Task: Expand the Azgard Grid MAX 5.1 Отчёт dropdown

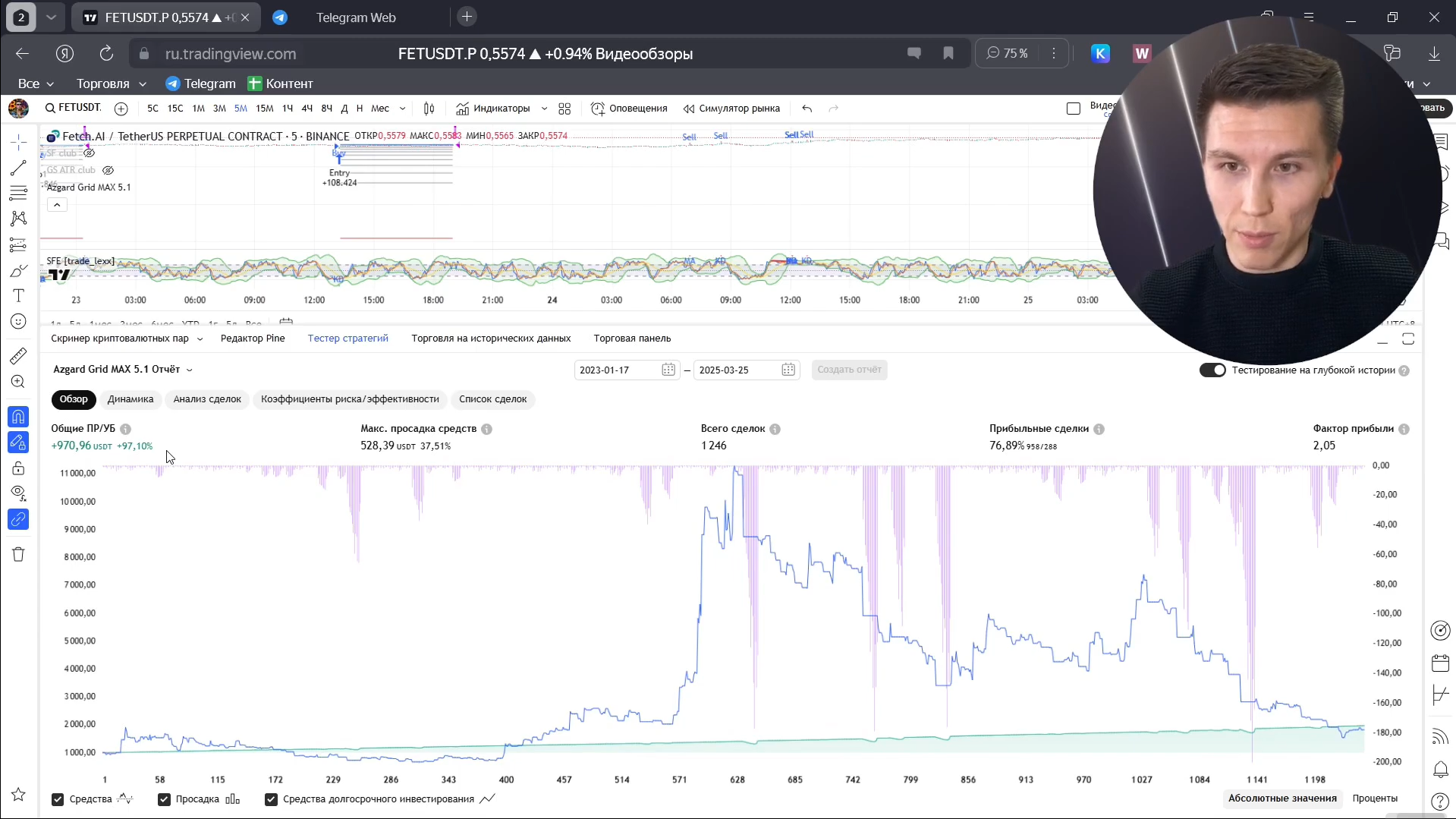Action: [x=123, y=370]
